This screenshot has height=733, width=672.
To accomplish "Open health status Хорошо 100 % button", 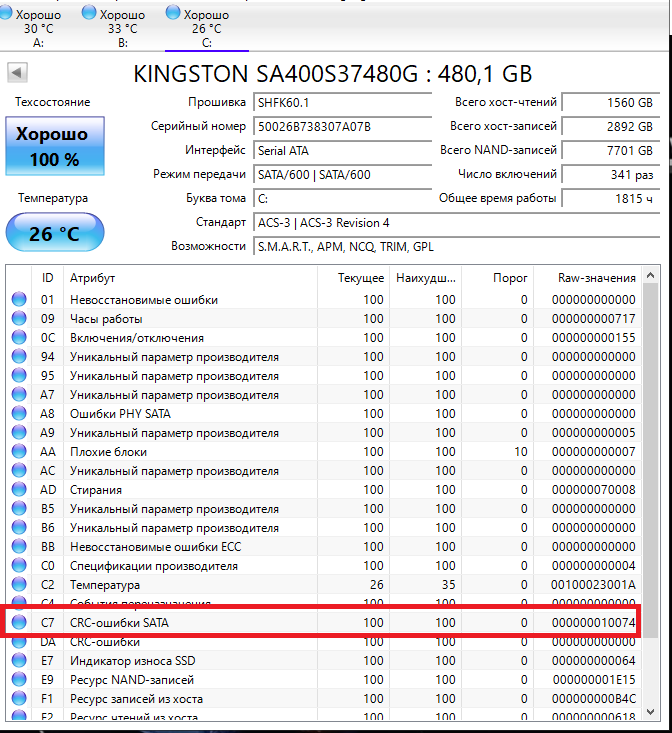I will click(x=55, y=146).
